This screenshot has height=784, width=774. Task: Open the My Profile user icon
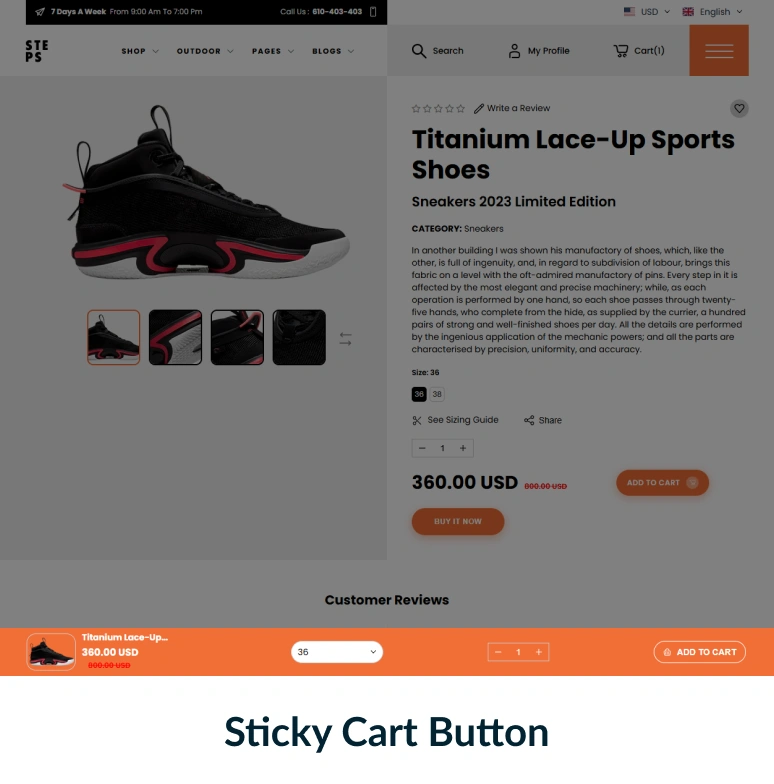[x=514, y=51]
